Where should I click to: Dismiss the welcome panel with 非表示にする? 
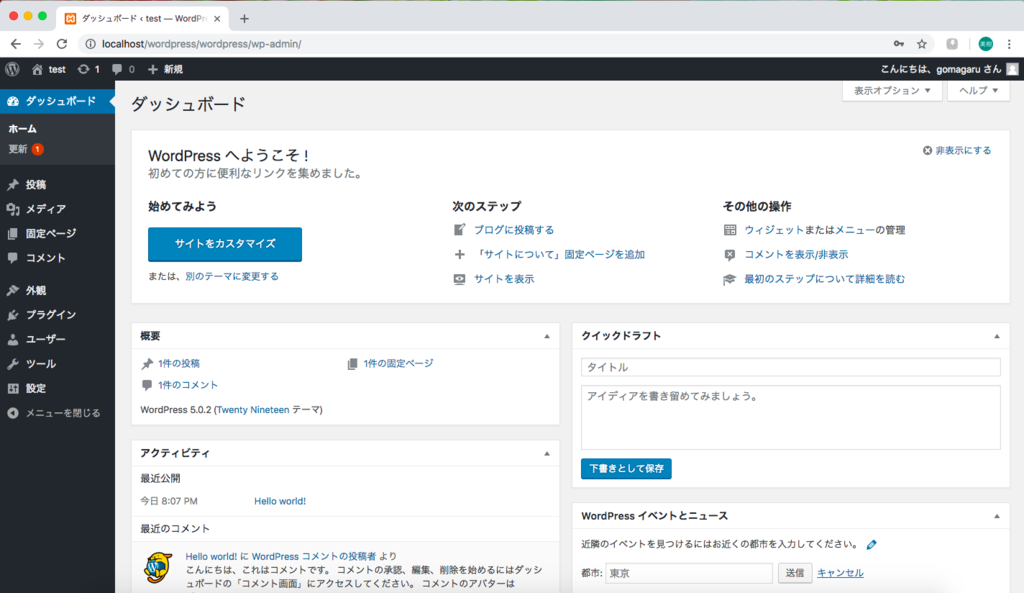955,149
